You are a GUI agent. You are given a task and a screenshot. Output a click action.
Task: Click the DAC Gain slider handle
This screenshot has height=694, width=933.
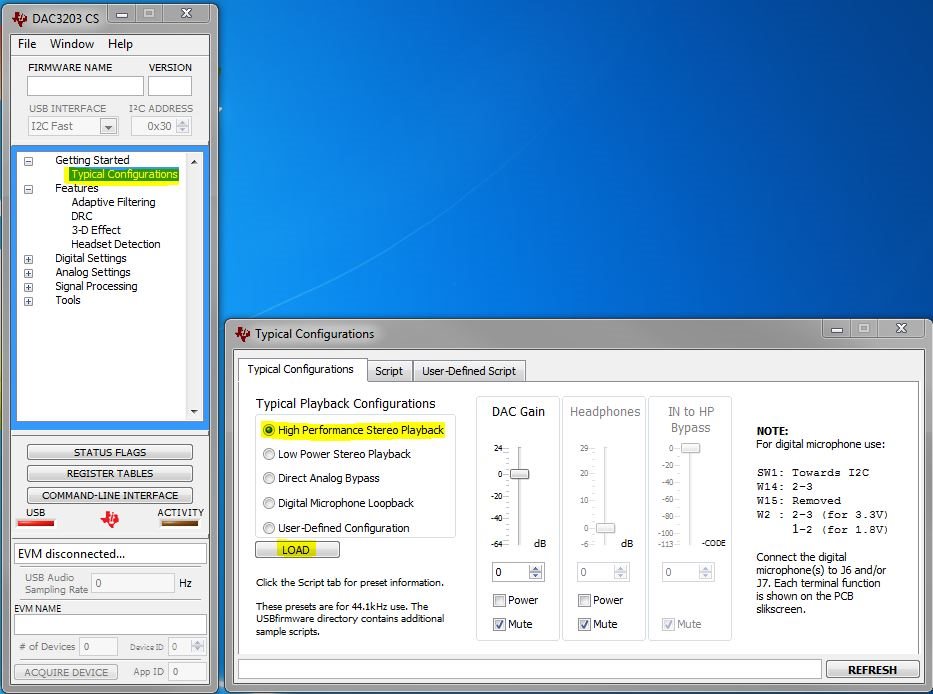coord(519,474)
